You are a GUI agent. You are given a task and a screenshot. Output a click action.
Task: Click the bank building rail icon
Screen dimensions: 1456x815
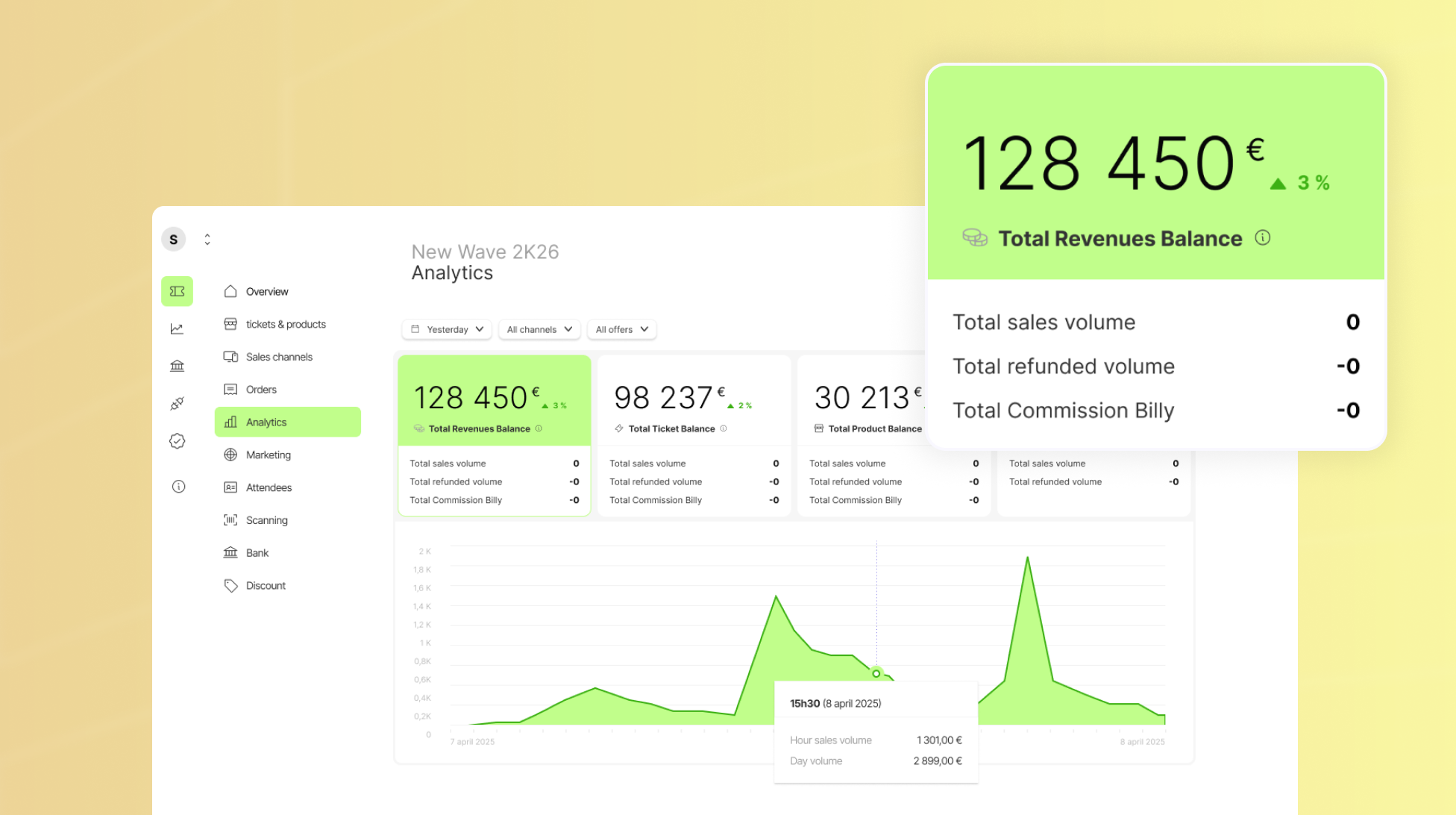tap(177, 366)
